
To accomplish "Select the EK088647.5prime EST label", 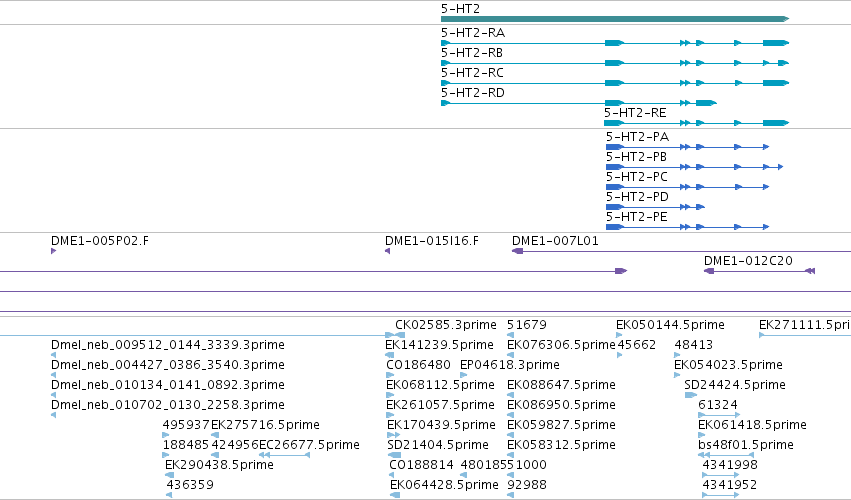I will pyautogui.click(x=561, y=385).
